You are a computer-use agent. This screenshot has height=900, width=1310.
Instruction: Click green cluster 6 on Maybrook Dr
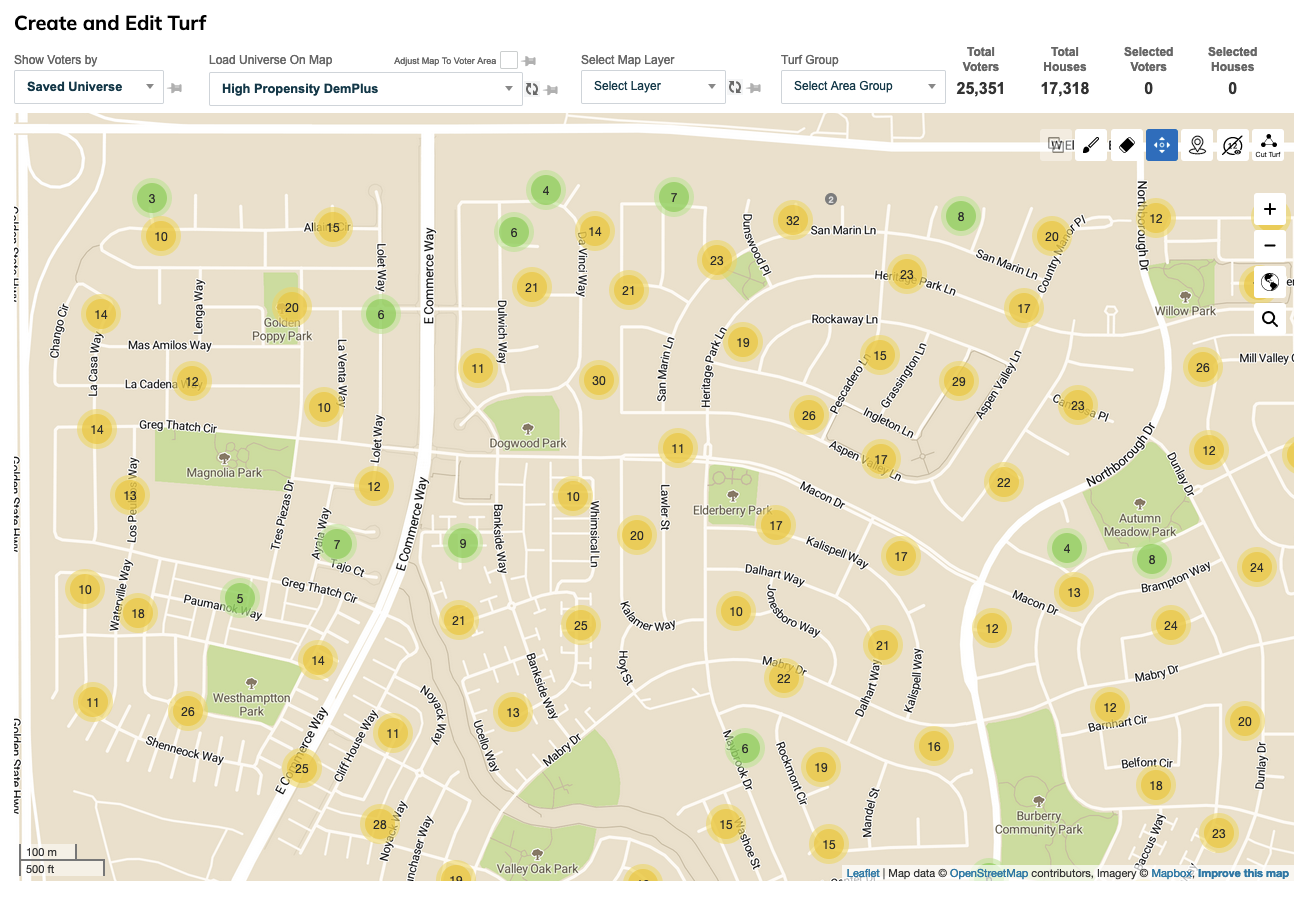pyautogui.click(x=744, y=748)
